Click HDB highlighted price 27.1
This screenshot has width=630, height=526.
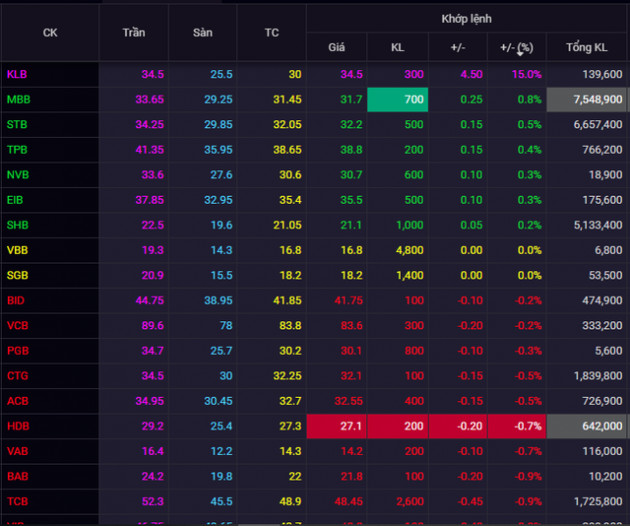coord(337,426)
